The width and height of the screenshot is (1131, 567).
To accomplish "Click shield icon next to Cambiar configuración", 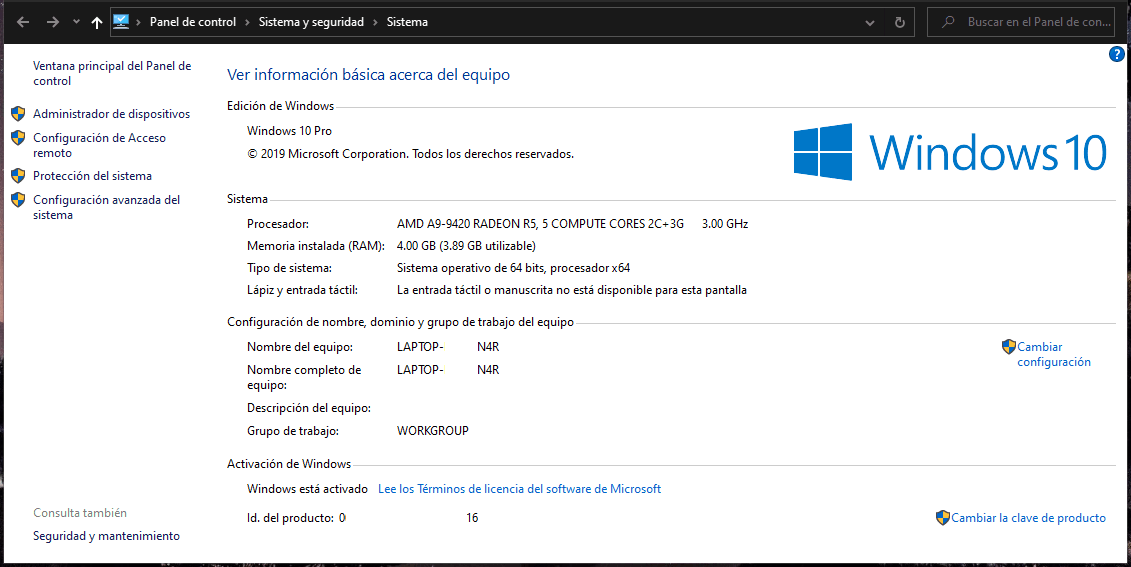I will click(x=1009, y=347).
